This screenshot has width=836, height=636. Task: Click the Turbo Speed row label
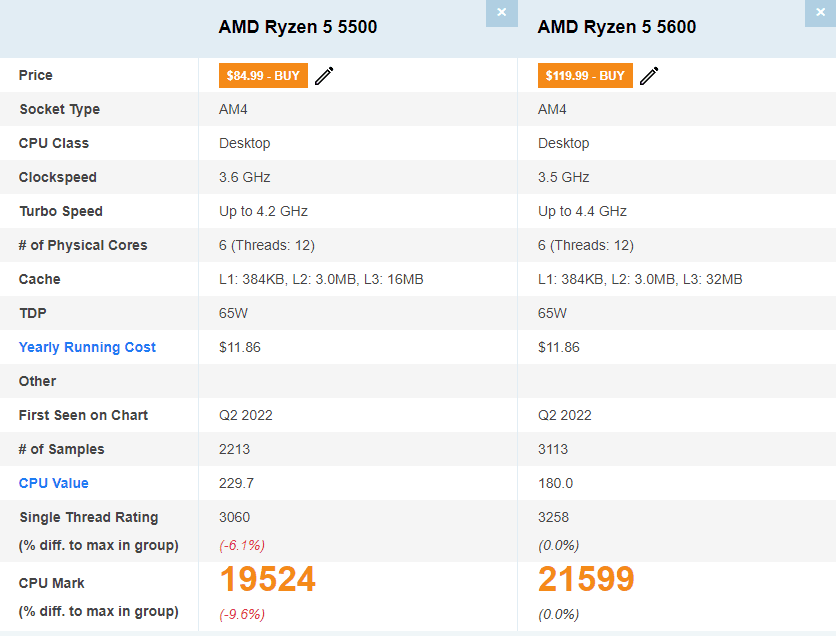coord(61,211)
